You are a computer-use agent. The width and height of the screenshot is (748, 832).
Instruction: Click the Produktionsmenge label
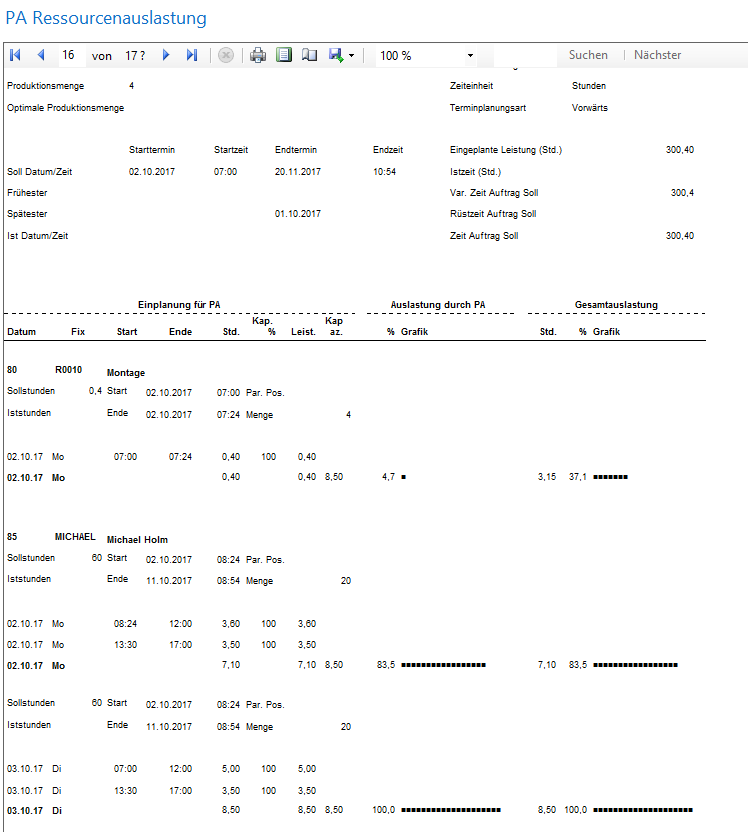click(46, 86)
